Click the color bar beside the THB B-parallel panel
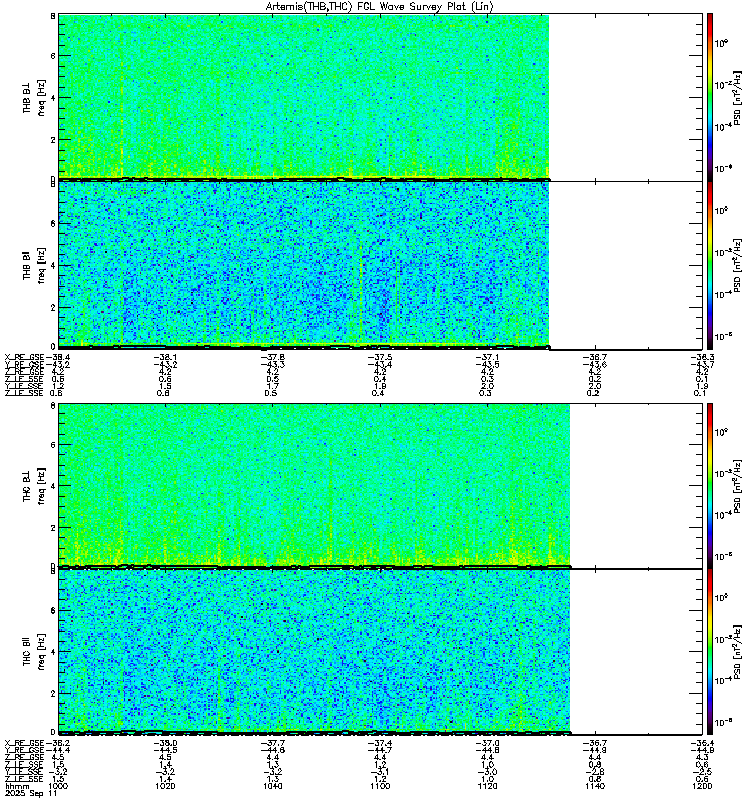Screen dimensions: 750x800 pyautogui.click(x=710, y=265)
